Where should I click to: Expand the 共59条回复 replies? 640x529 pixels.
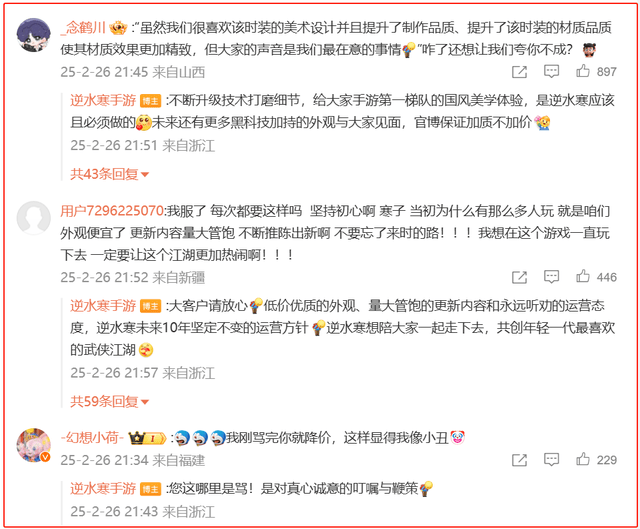click(x=109, y=402)
